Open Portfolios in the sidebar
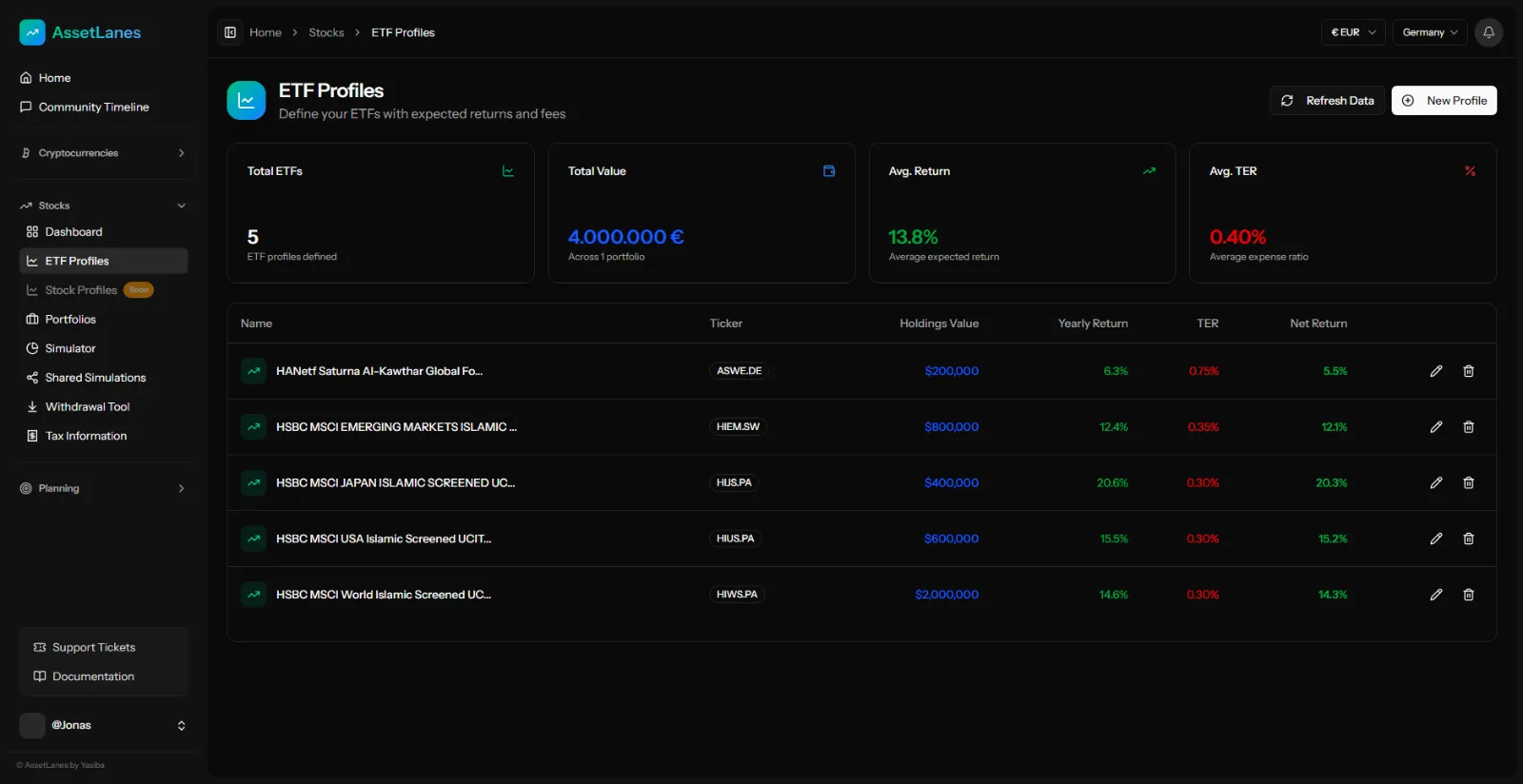This screenshot has width=1523, height=784. [x=104, y=320]
